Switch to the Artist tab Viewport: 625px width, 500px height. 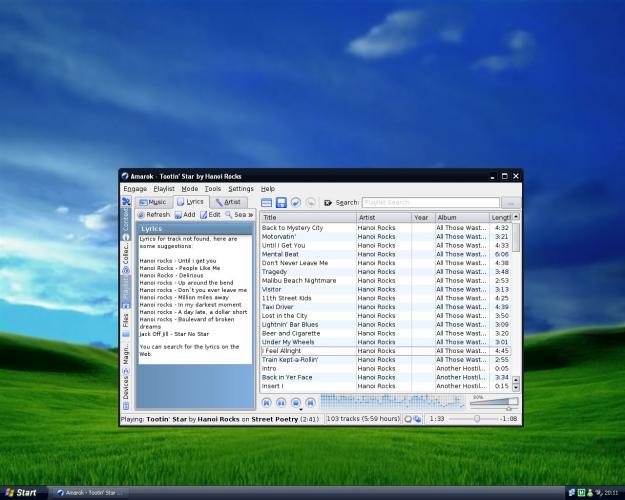coord(227,202)
